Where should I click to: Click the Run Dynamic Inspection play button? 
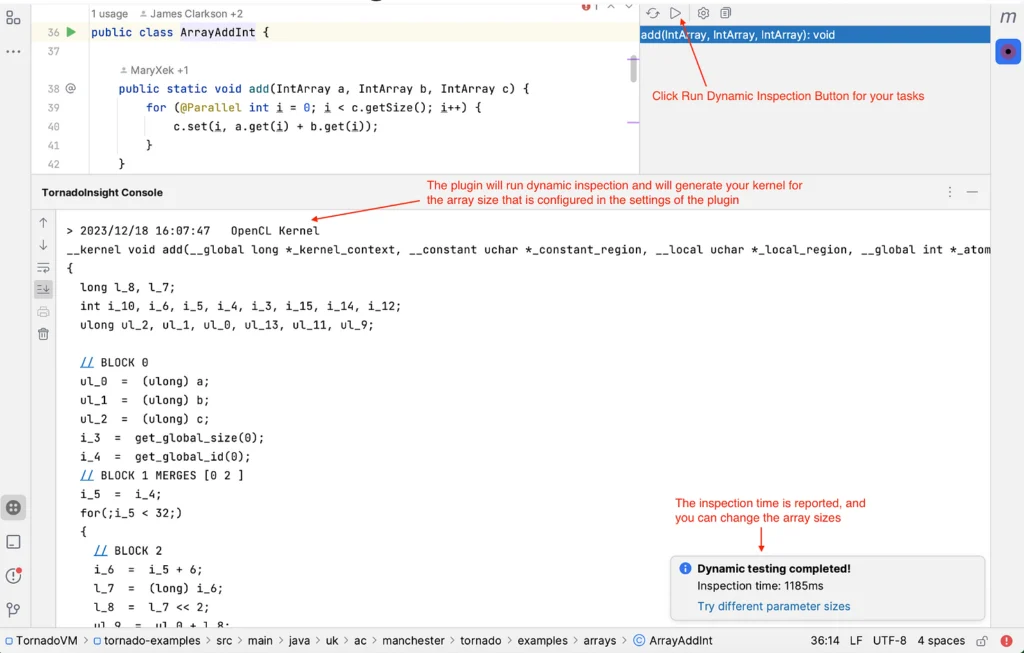(677, 13)
